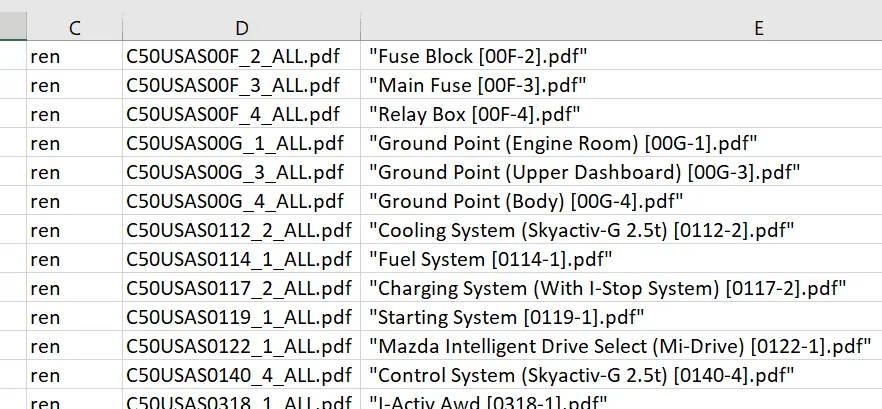Screen dimensions: 882x409
Task: Select column D header
Action: [242, 29]
